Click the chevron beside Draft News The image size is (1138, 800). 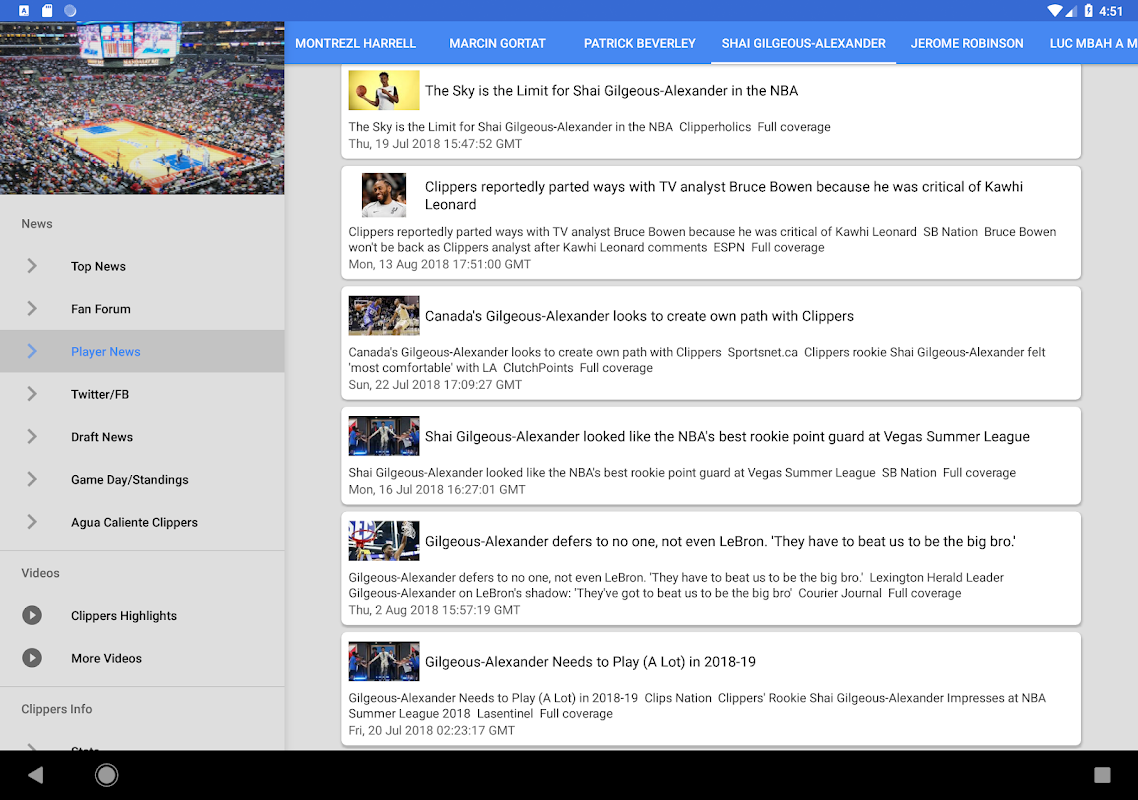(x=32, y=436)
